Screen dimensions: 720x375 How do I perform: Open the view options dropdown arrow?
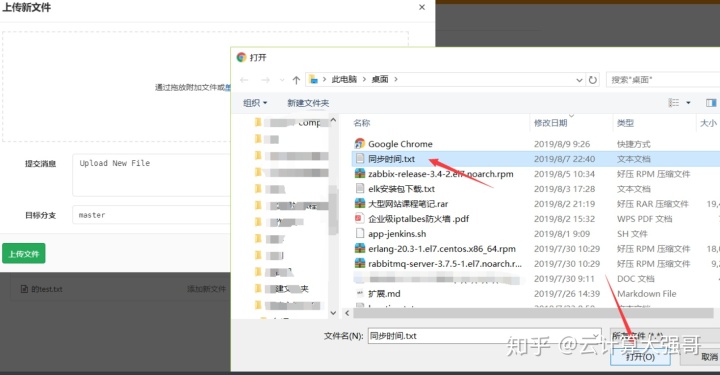point(688,103)
